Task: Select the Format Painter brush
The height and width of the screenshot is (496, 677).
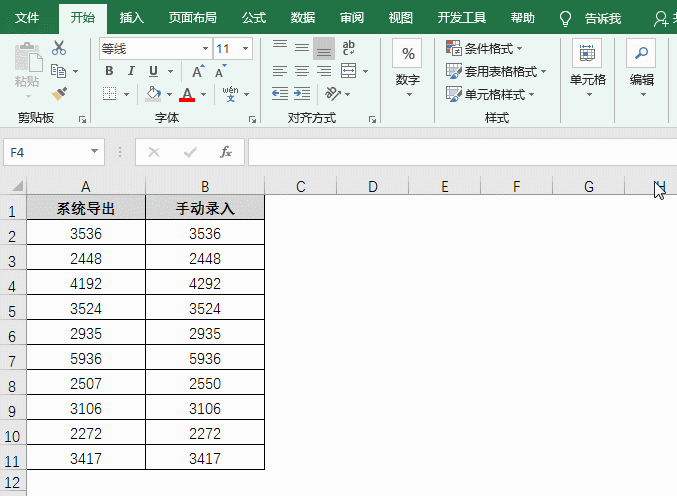Action: (59, 93)
